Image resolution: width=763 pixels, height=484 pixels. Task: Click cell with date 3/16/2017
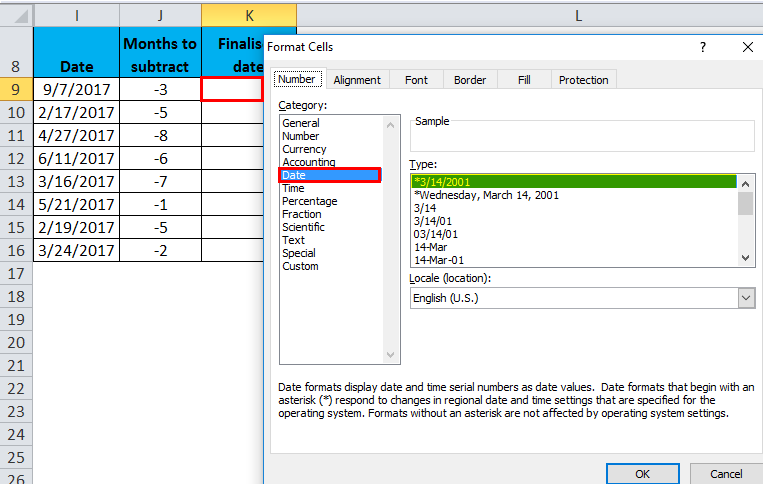tap(76, 181)
